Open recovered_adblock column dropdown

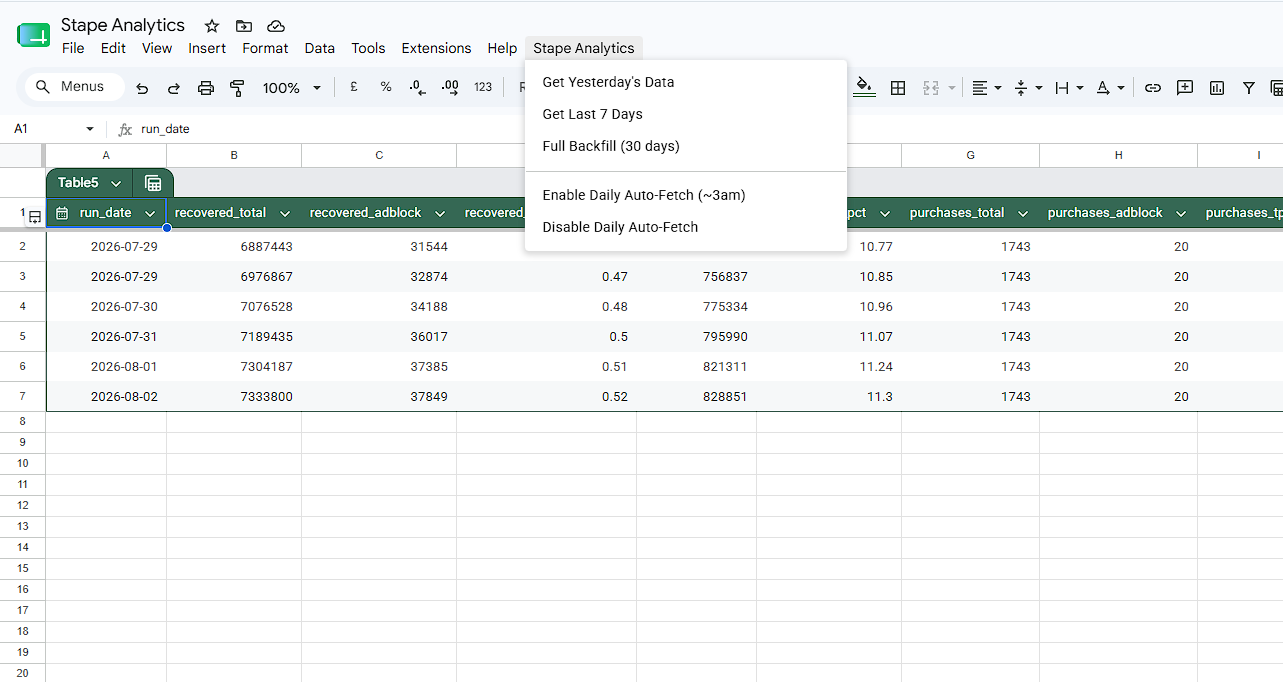click(x=440, y=213)
